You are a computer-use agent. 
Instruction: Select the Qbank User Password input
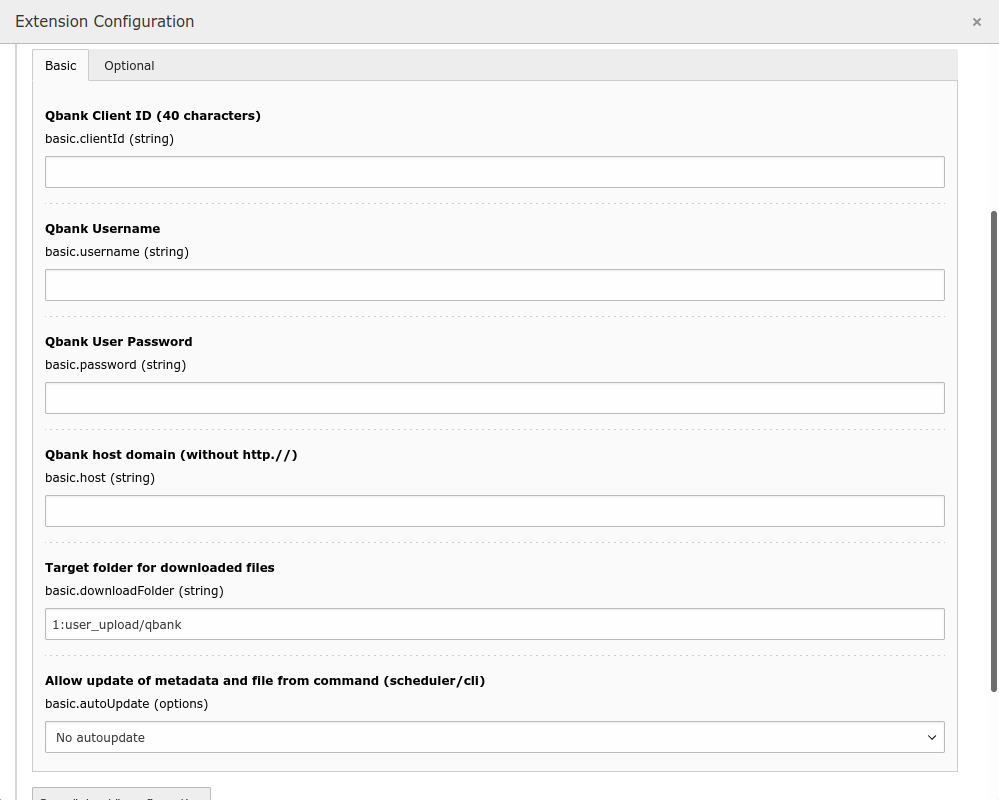click(x=494, y=398)
